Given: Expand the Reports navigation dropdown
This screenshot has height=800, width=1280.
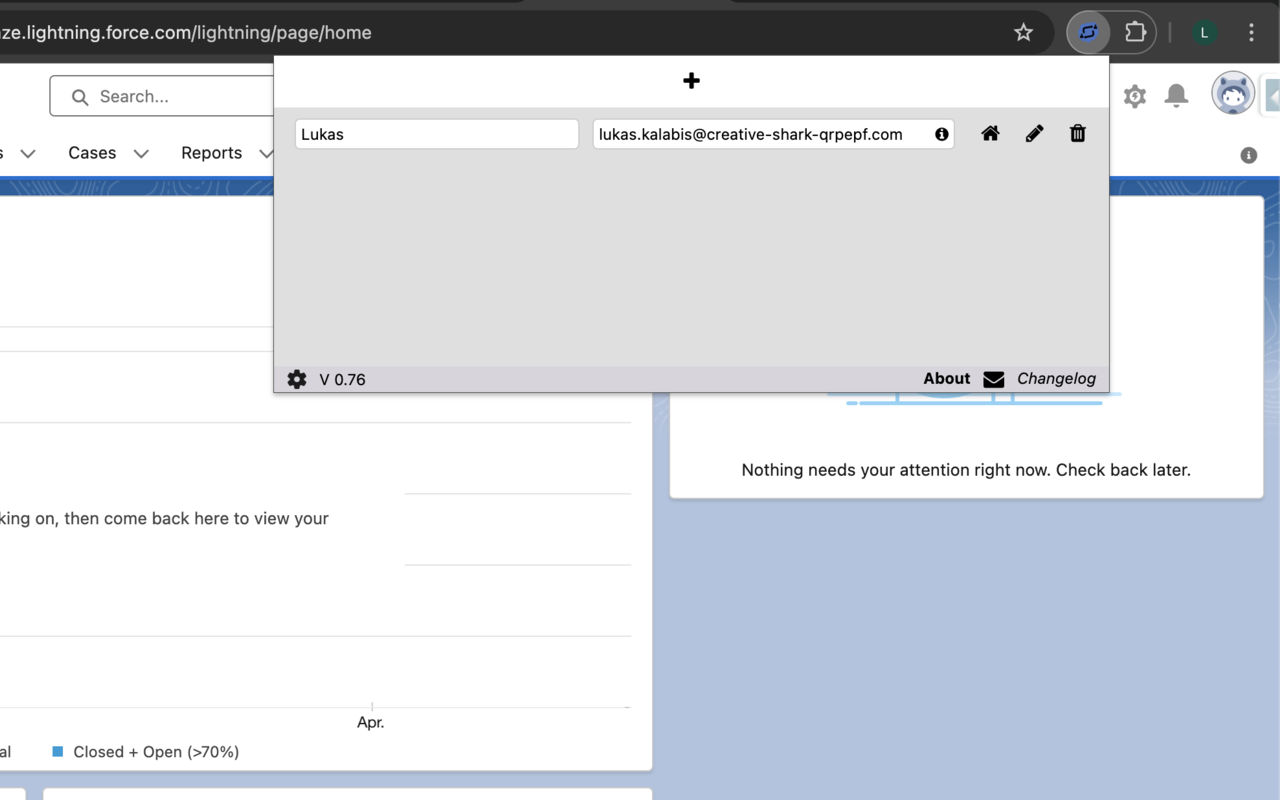Looking at the screenshot, I should click(265, 153).
